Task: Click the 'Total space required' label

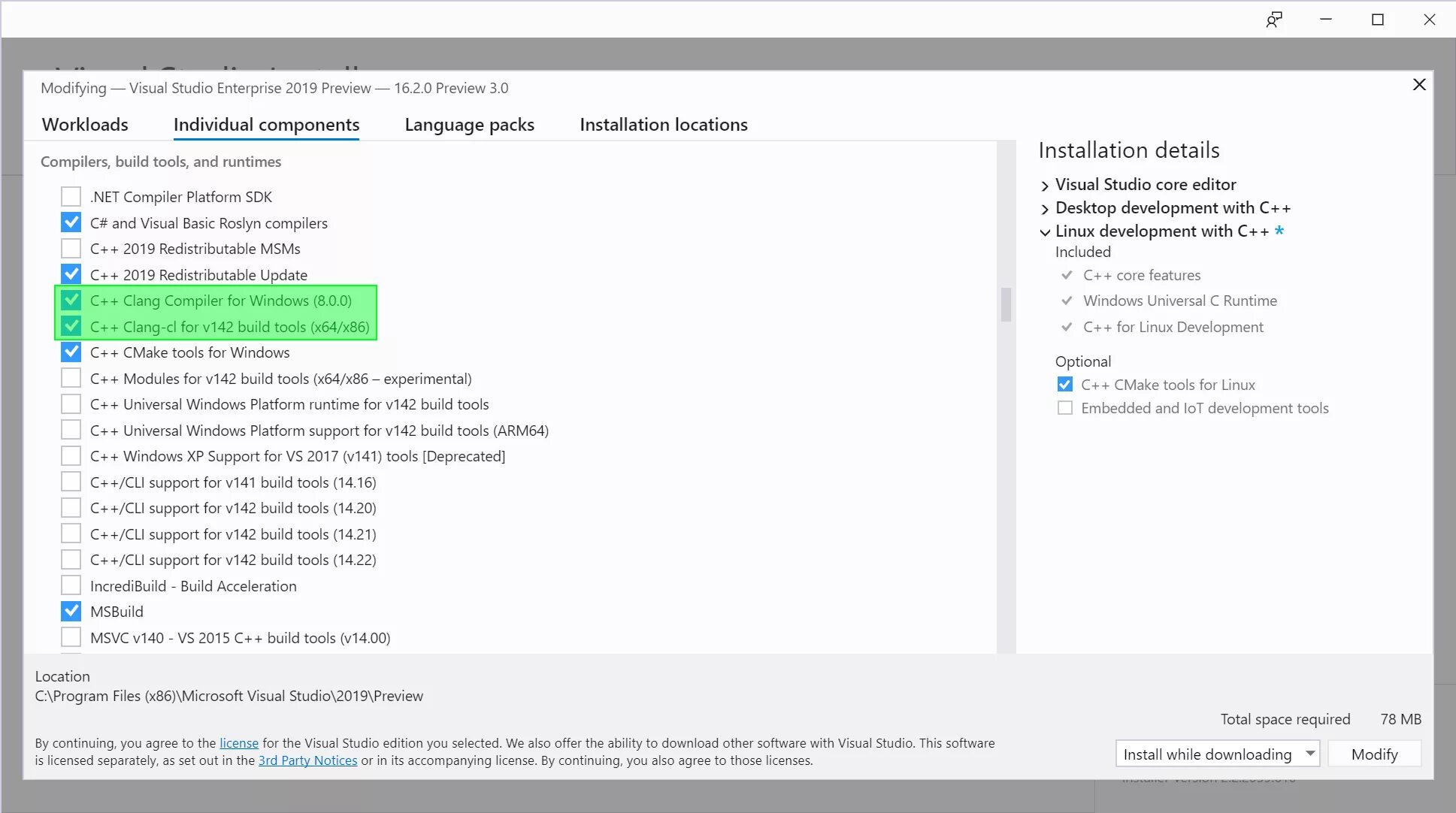Action: pos(1285,719)
